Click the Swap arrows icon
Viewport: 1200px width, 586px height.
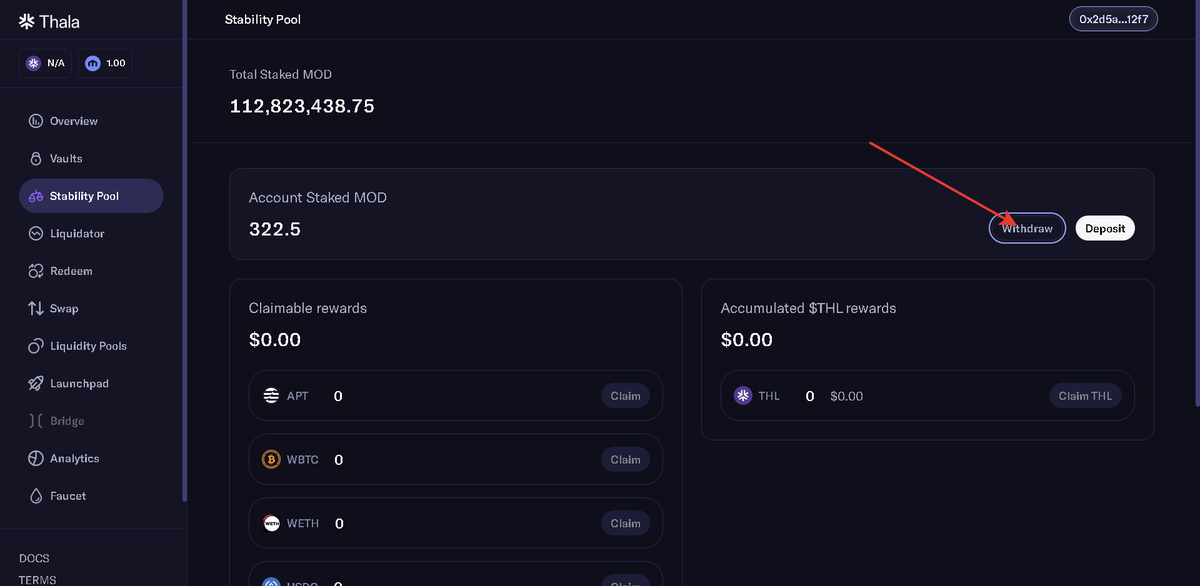pyautogui.click(x=36, y=308)
